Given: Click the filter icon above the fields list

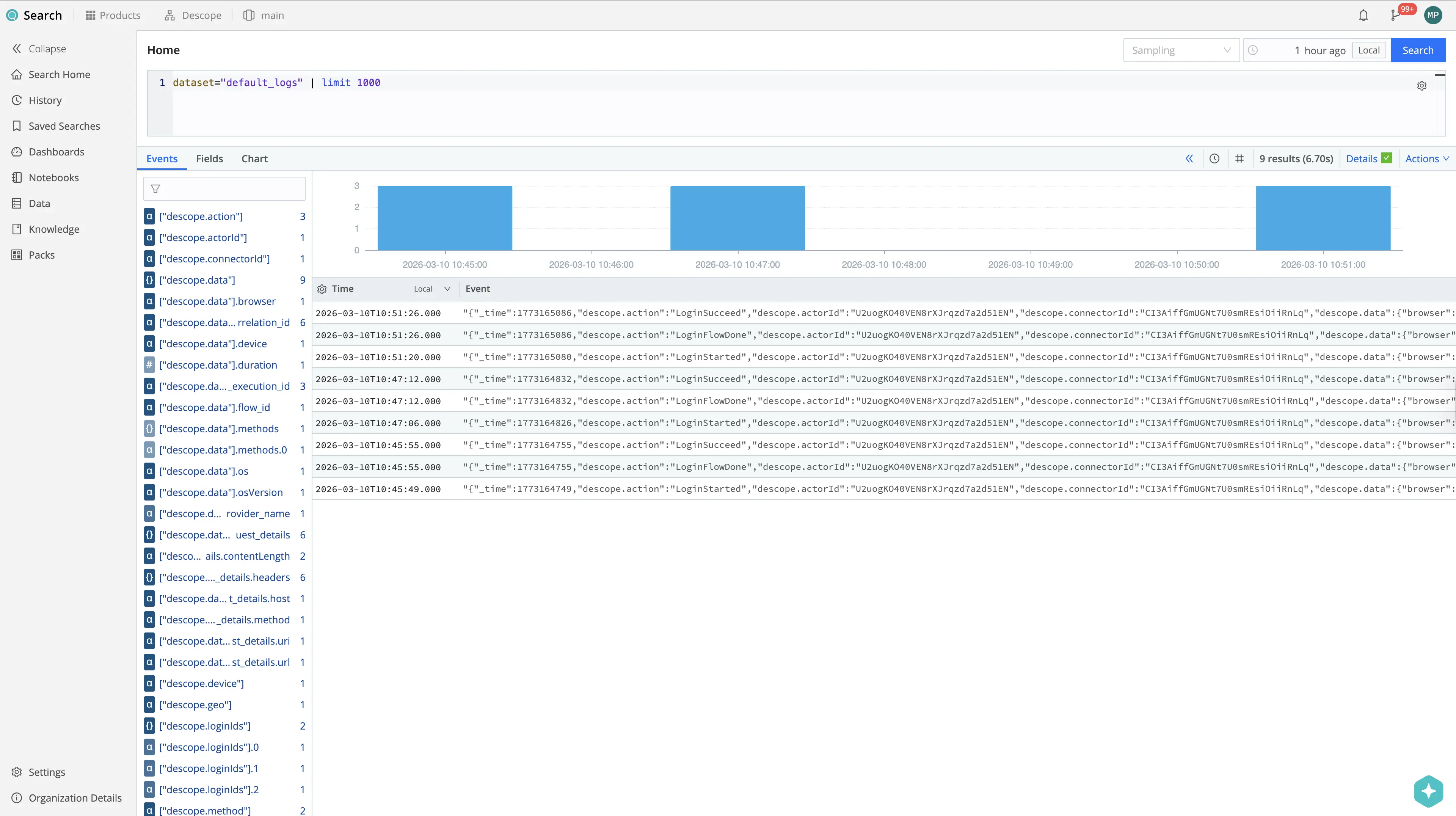Looking at the screenshot, I should 155,188.
